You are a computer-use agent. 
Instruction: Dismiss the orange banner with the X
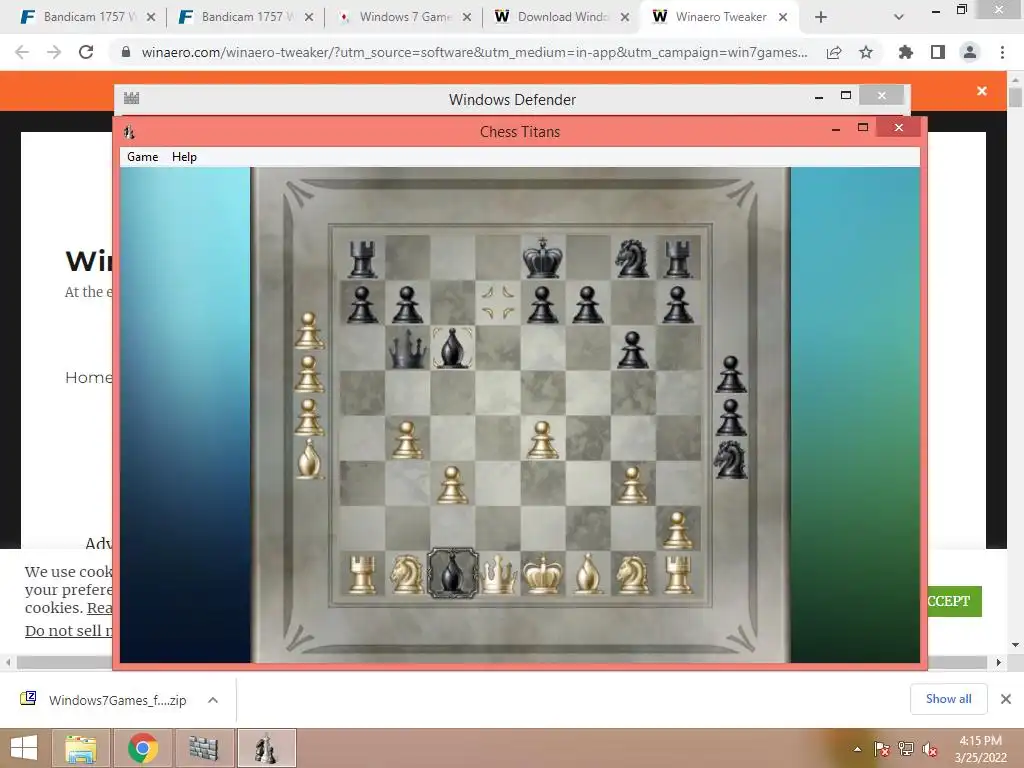pos(982,91)
